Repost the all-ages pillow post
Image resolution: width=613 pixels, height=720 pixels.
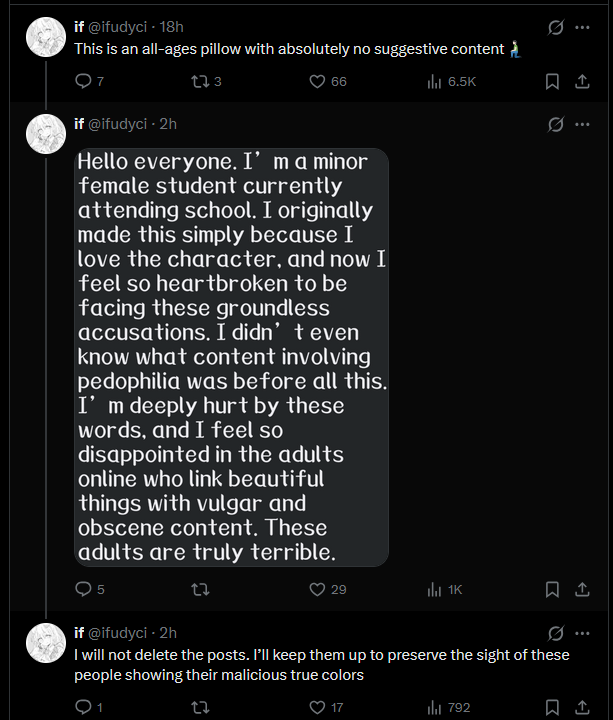pos(200,82)
